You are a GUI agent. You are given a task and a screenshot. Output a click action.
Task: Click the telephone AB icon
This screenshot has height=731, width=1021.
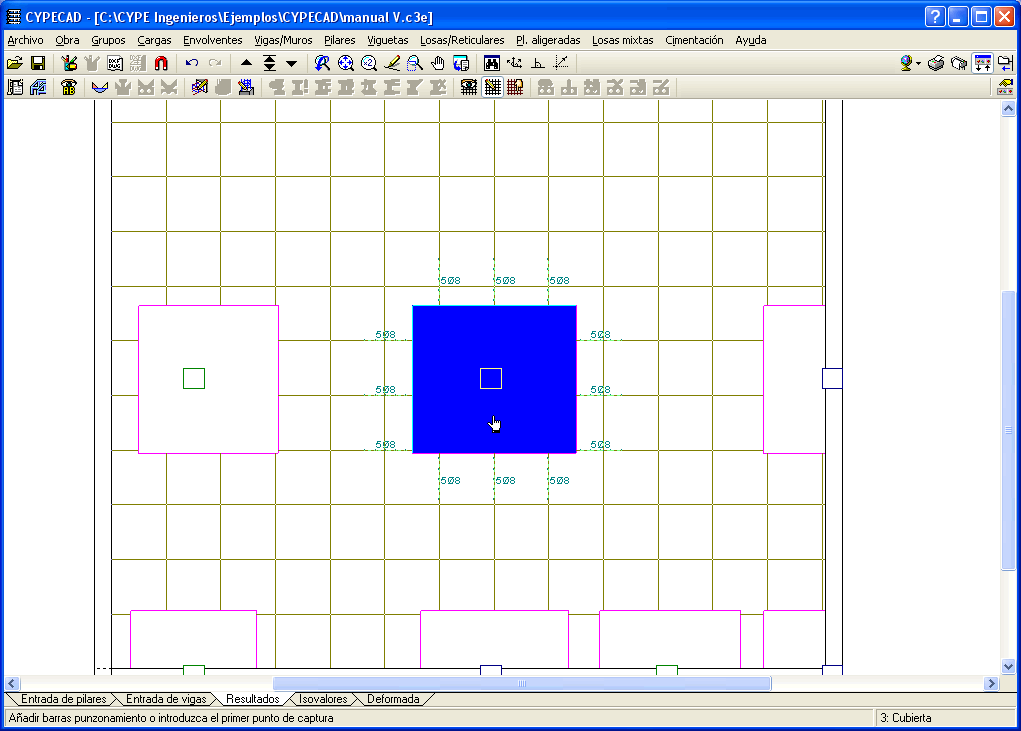pos(68,87)
